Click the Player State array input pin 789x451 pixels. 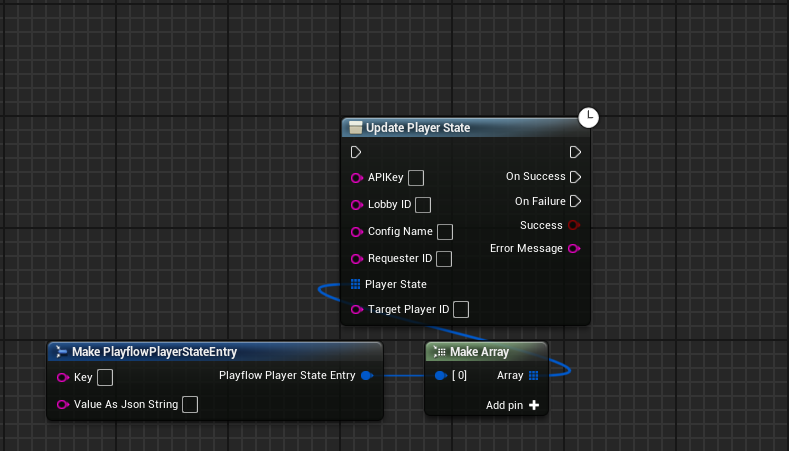coord(356,284)
